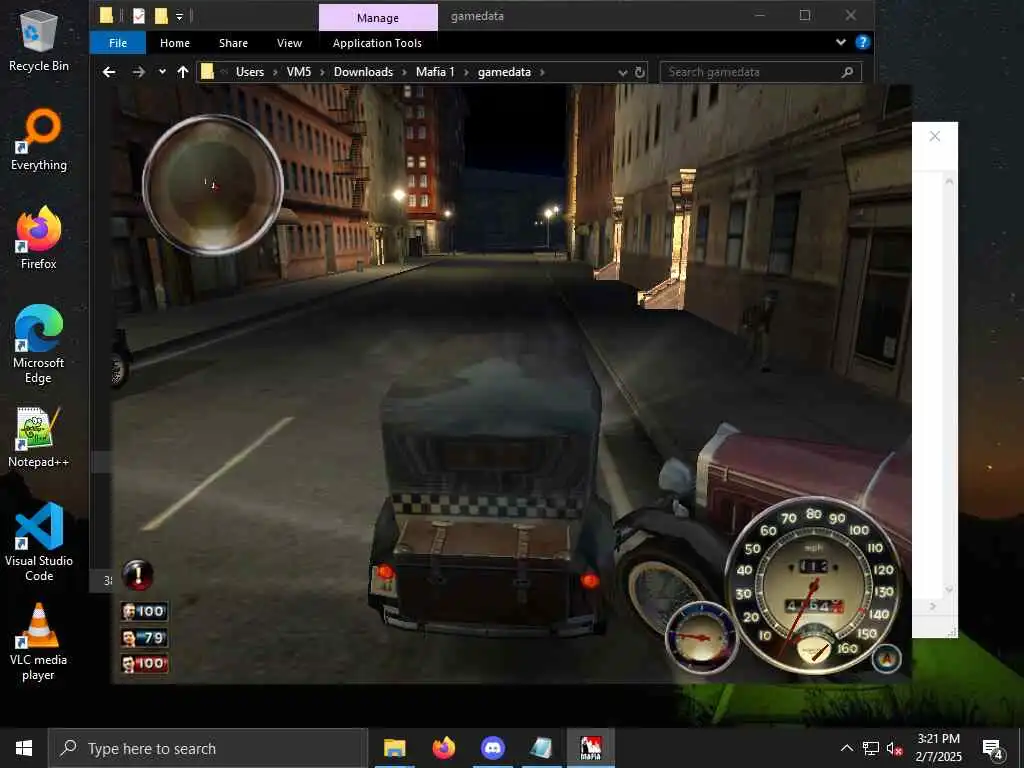The width and height of the screenshot is (1024, 768).
Task: Switch to the Manage contextual tab
Action: pos(378,18)
